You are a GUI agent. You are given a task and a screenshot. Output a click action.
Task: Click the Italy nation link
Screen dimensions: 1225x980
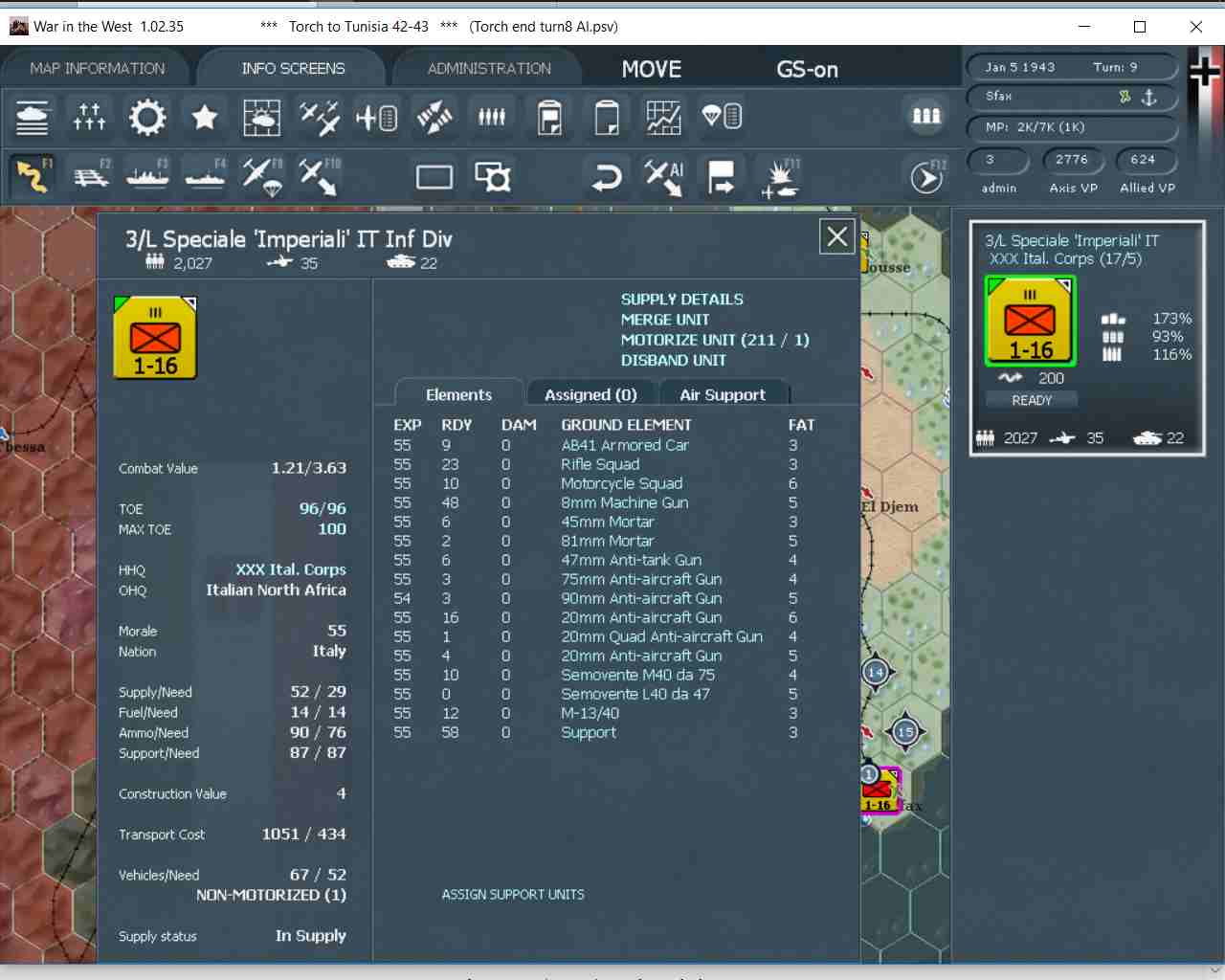[x=329, y=651]
